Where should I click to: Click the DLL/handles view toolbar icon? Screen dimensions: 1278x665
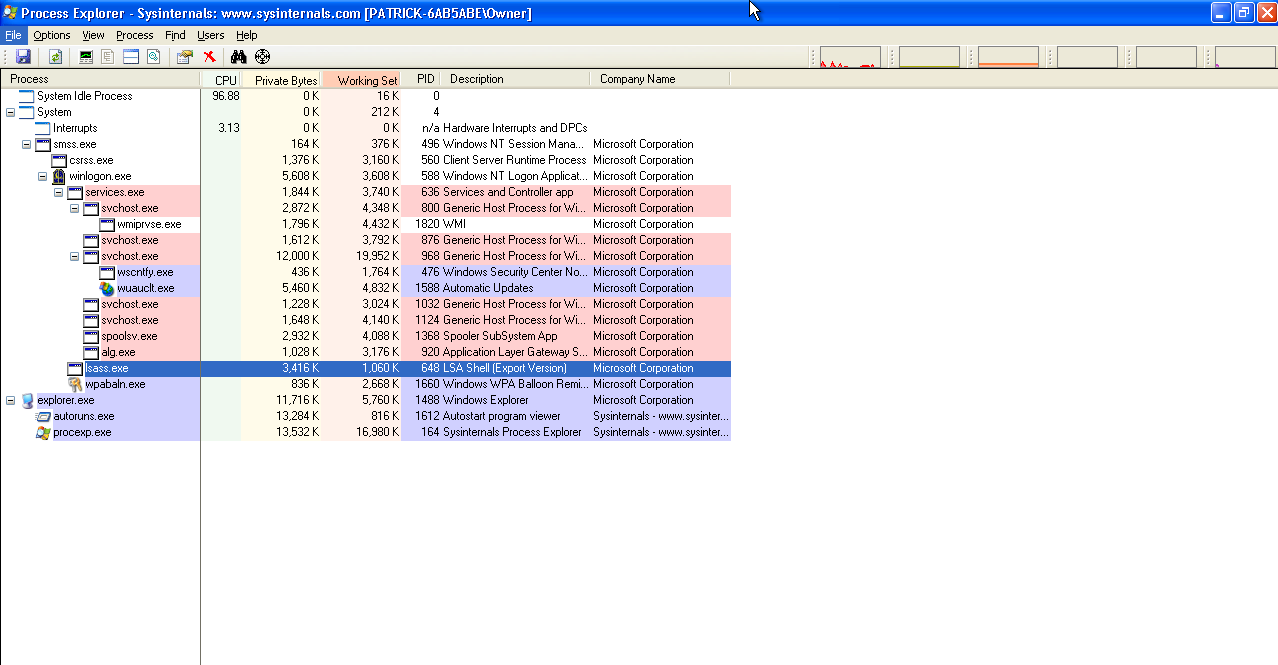coord(153,57)
